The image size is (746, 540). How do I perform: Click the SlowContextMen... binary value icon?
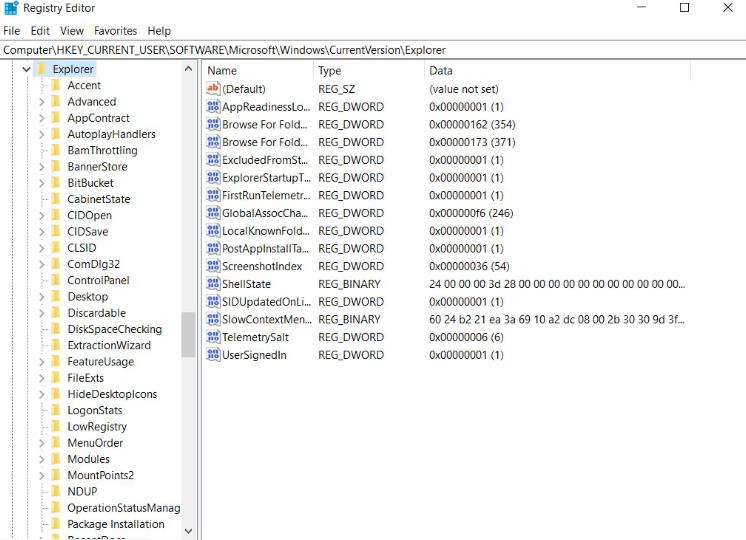213,319
